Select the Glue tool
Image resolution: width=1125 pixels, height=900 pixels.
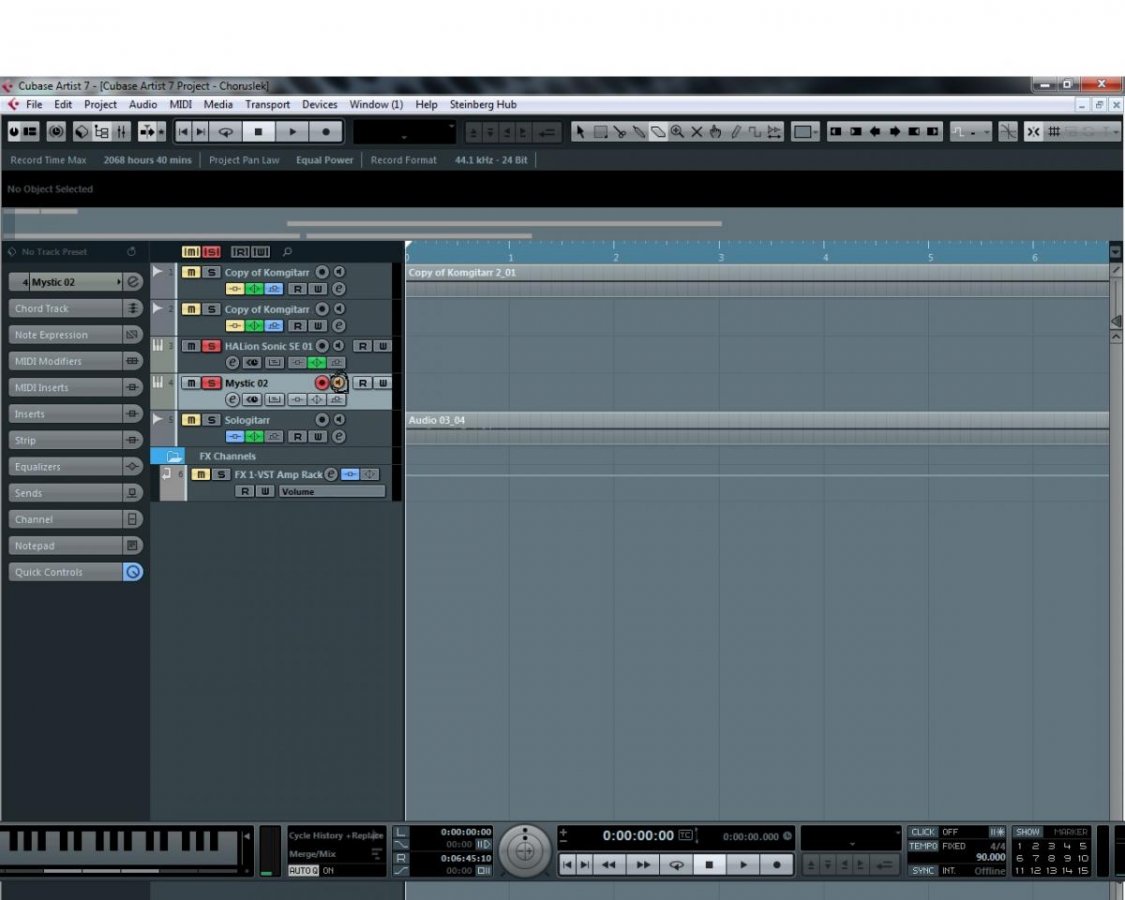pyautogui.click(x=639, y=132)
